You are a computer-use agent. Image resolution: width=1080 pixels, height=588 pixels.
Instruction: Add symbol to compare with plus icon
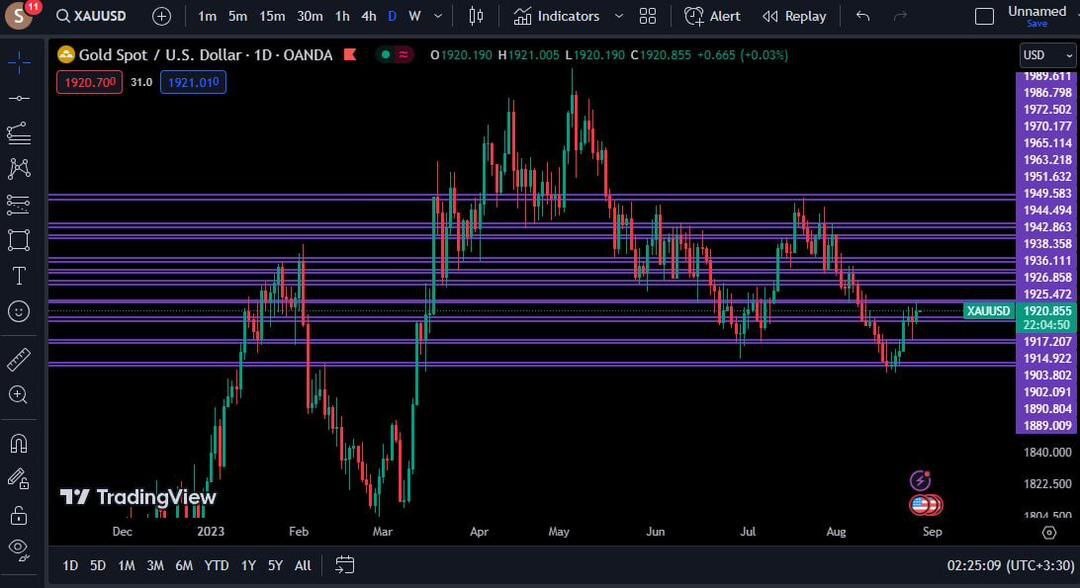click(x=161, y=16)
